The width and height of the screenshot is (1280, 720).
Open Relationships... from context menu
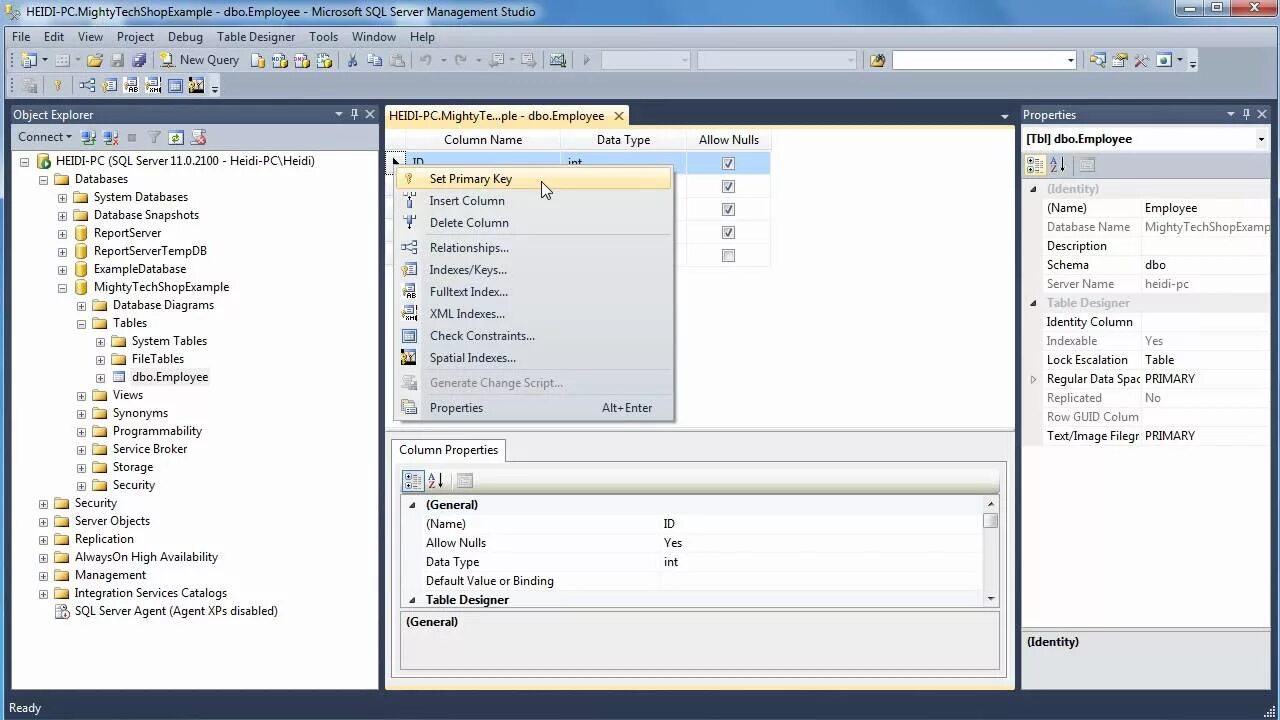(534, 248)
